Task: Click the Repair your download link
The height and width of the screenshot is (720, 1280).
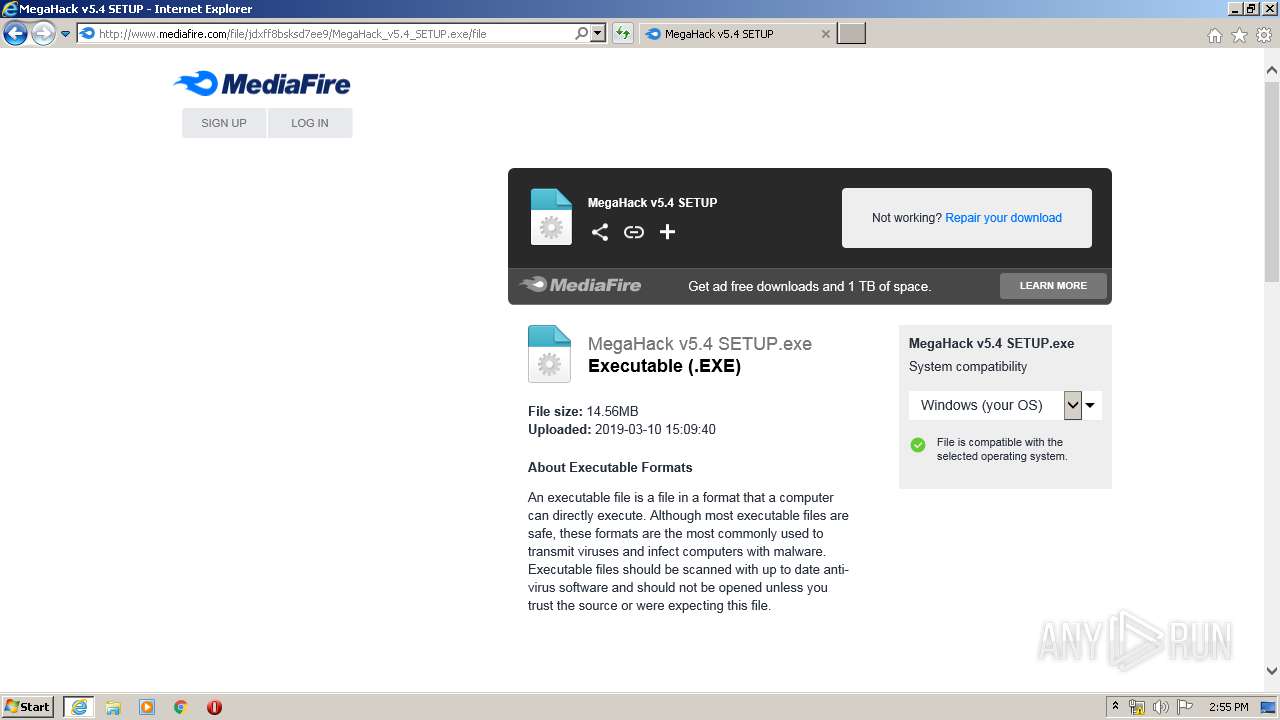Action: point(1003,218)
